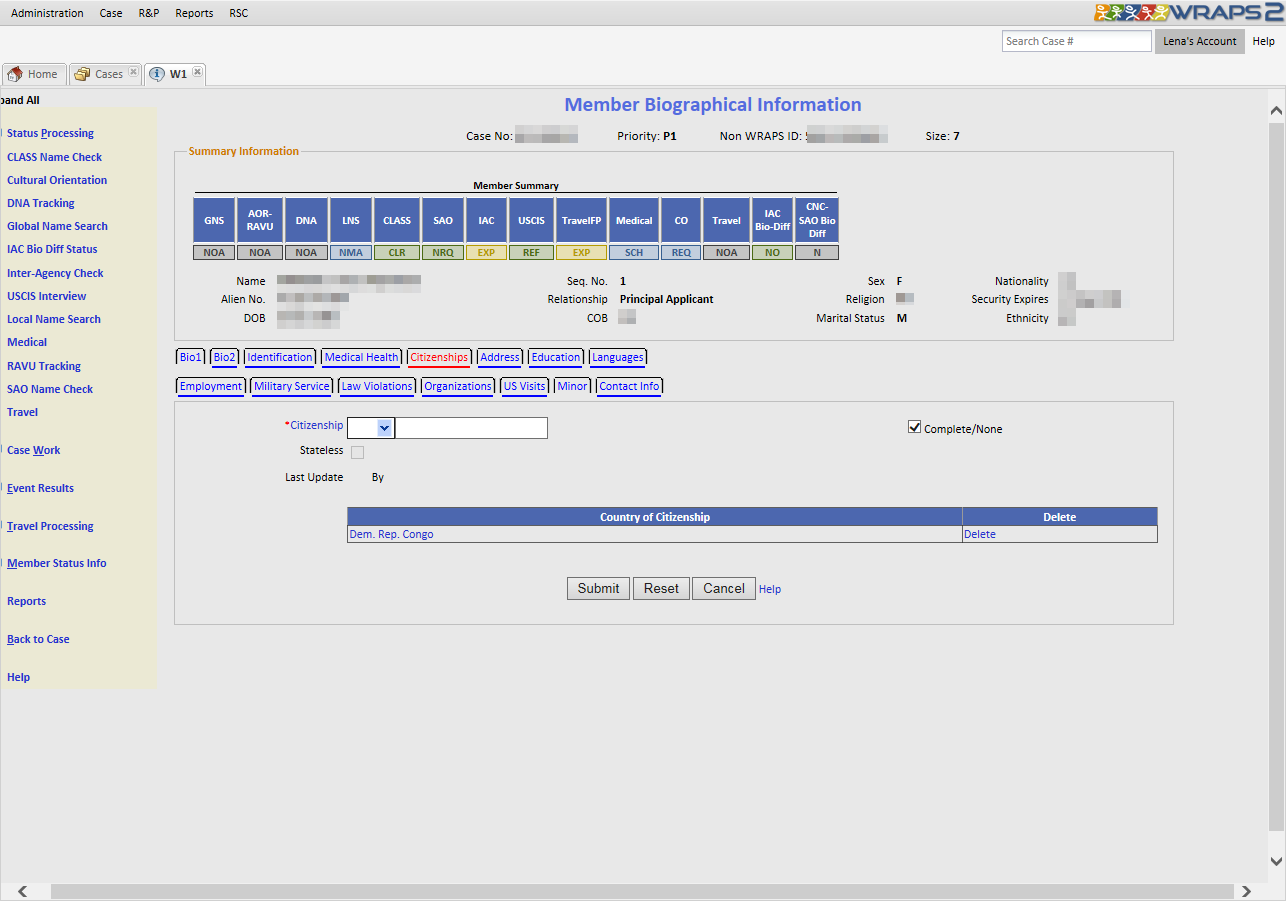The image size is (1286, 901).
Task: Open the Identification tab
Action: pos(280,357)
